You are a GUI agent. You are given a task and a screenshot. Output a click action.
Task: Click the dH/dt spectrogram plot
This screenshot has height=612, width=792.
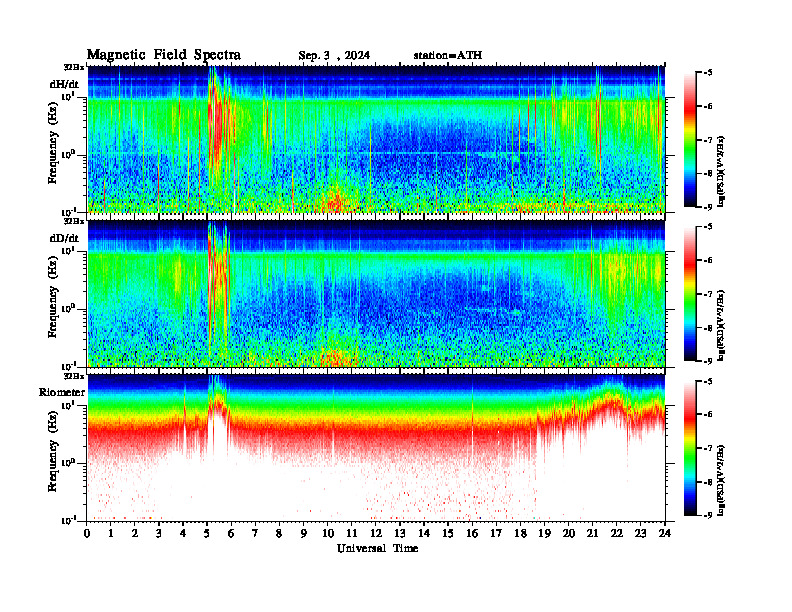click(376, 139)
